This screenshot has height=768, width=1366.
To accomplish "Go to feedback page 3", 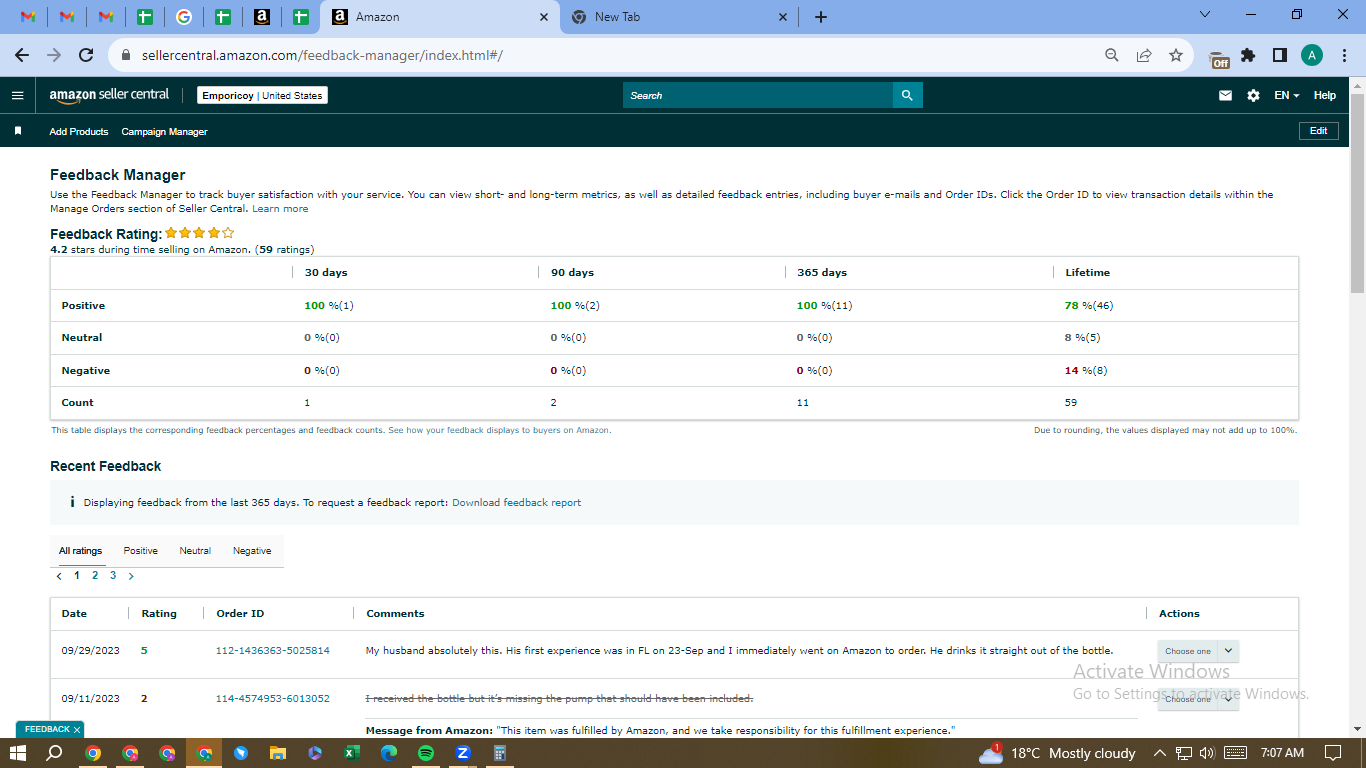I will [113, 576].
